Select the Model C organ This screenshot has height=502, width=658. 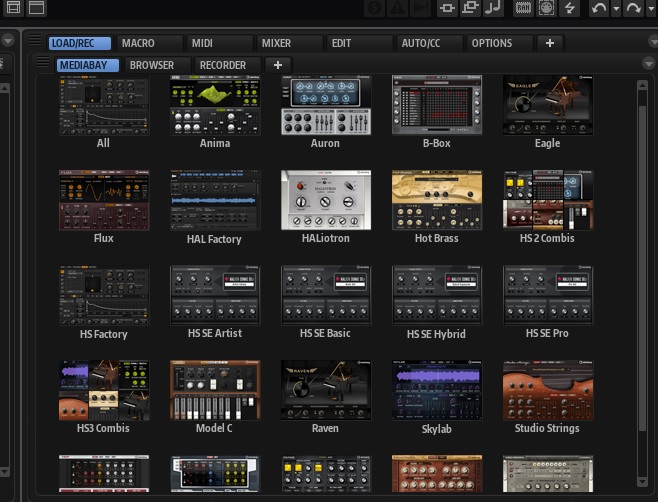(215, 390)
